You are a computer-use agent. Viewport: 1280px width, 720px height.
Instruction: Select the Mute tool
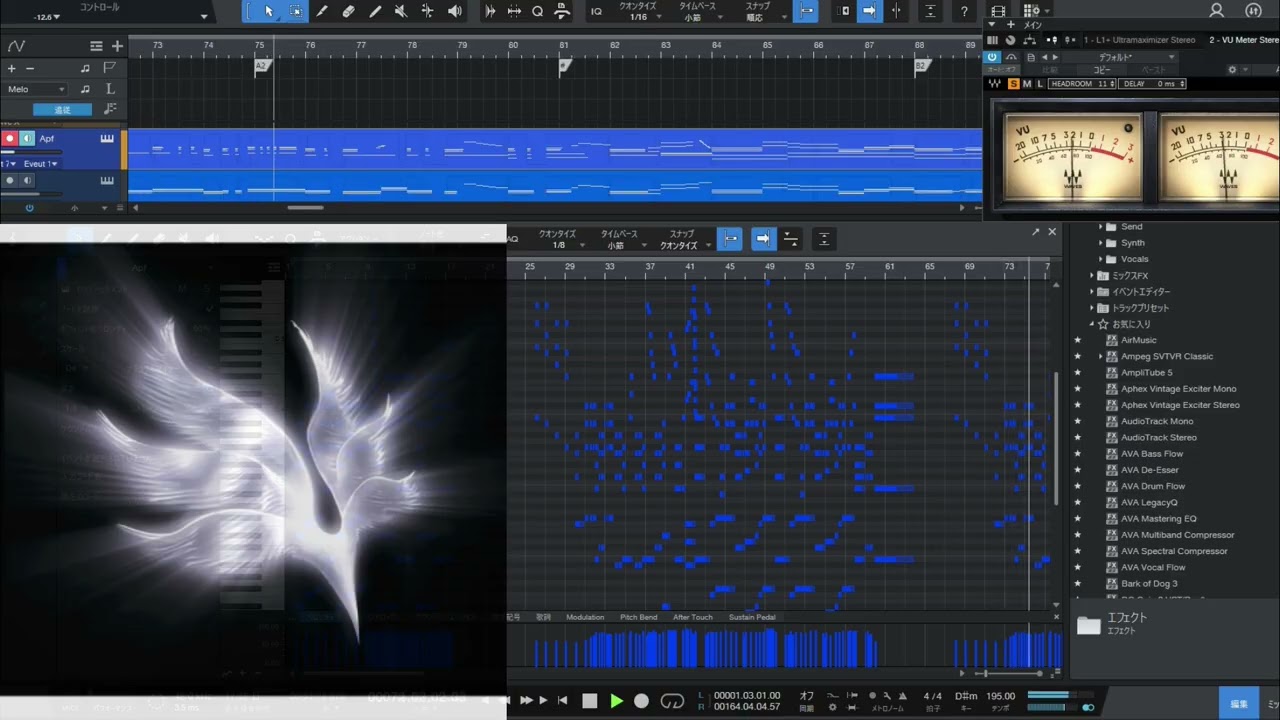pyautogui.click(x=401, y=11)
